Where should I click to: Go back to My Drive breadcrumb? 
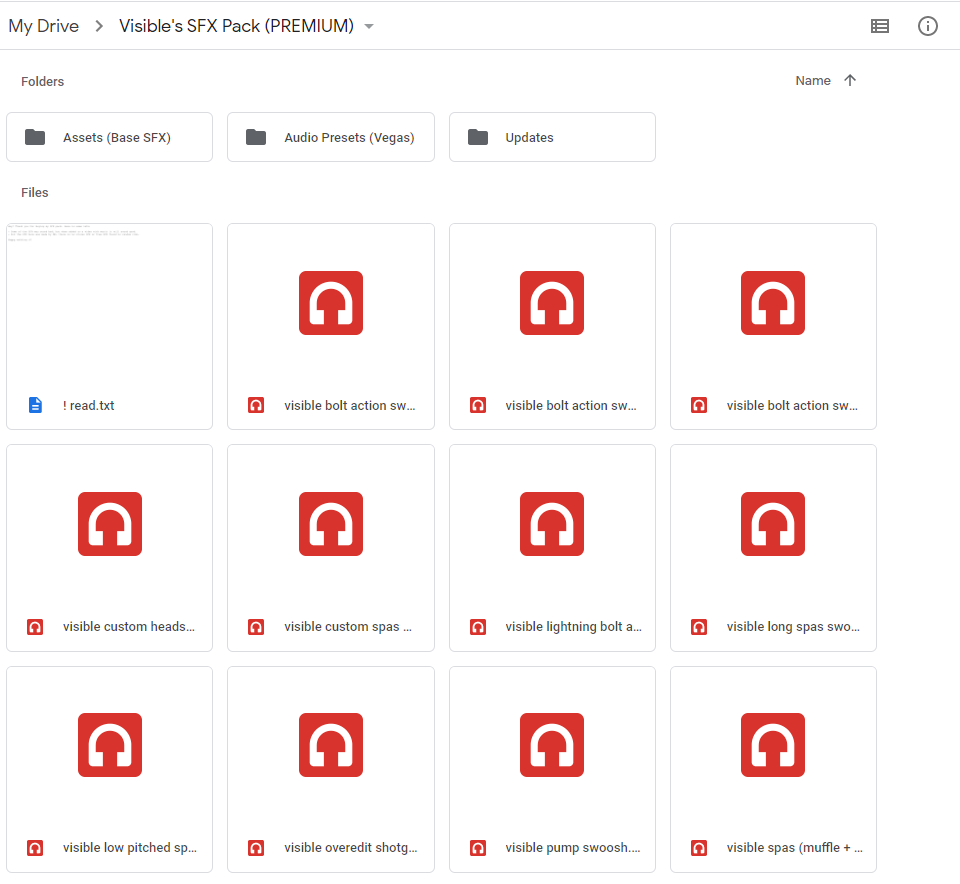coord(43,26)
